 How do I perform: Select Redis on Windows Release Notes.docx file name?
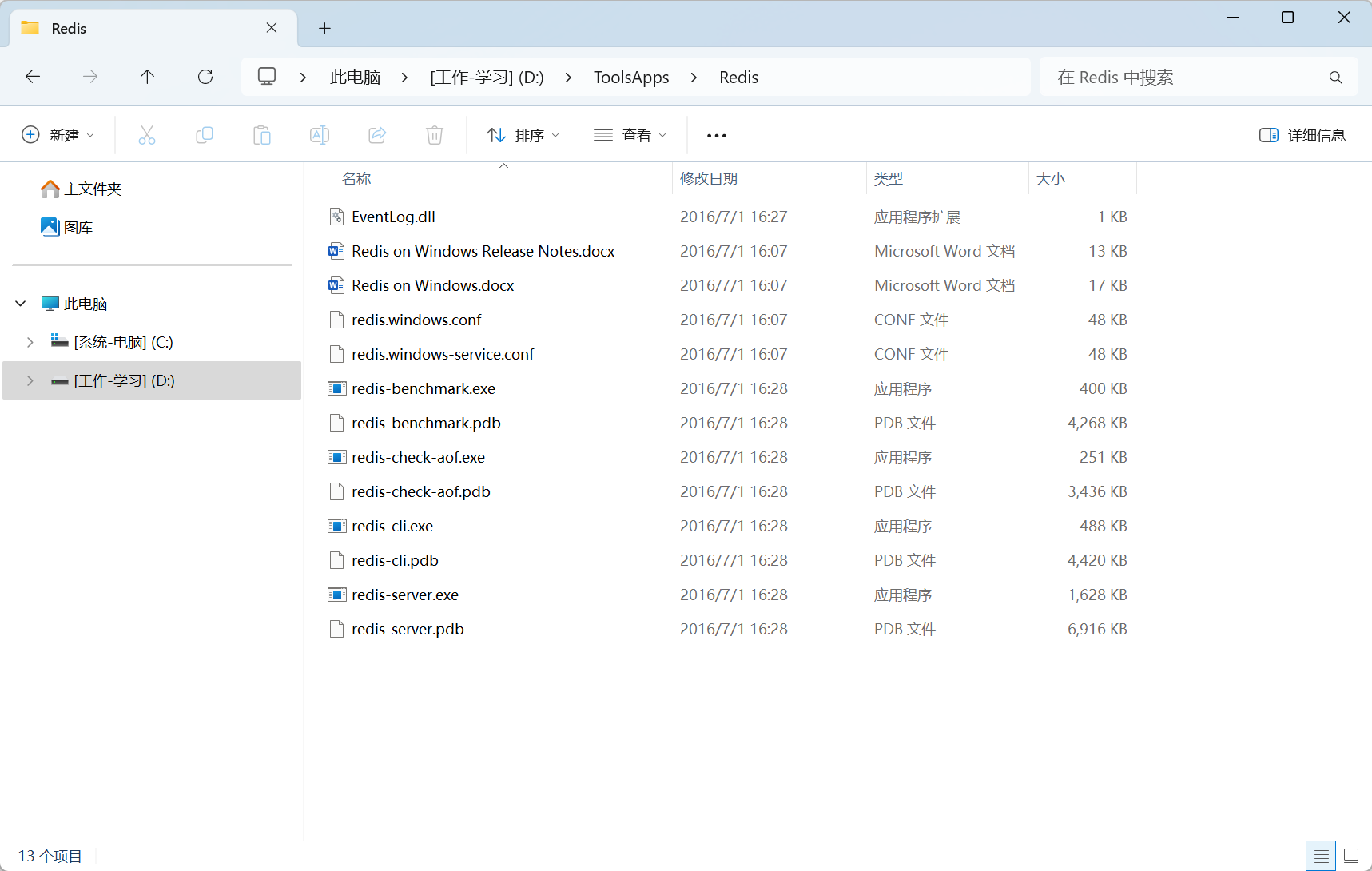coord(483,251)
